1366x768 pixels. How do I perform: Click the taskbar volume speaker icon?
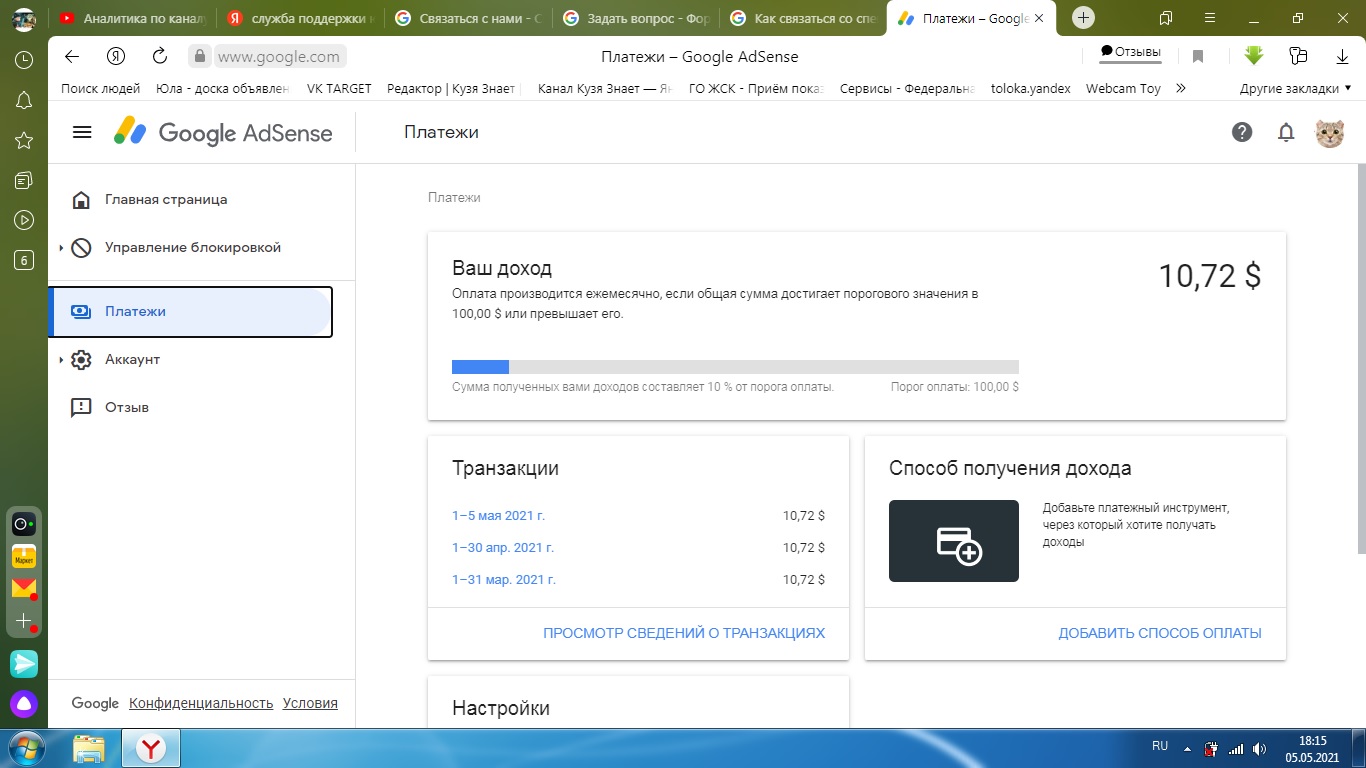pyautogui.click(x=1258, y=749)
